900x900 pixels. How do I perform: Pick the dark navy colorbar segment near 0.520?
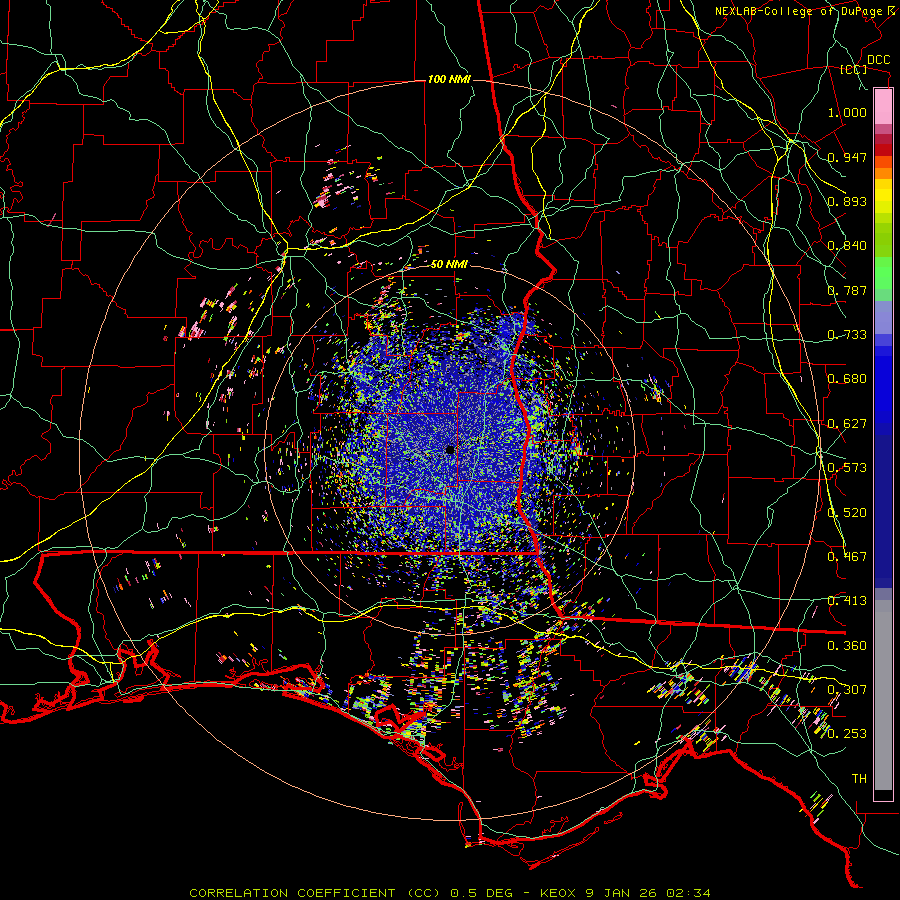coord(883,505)
